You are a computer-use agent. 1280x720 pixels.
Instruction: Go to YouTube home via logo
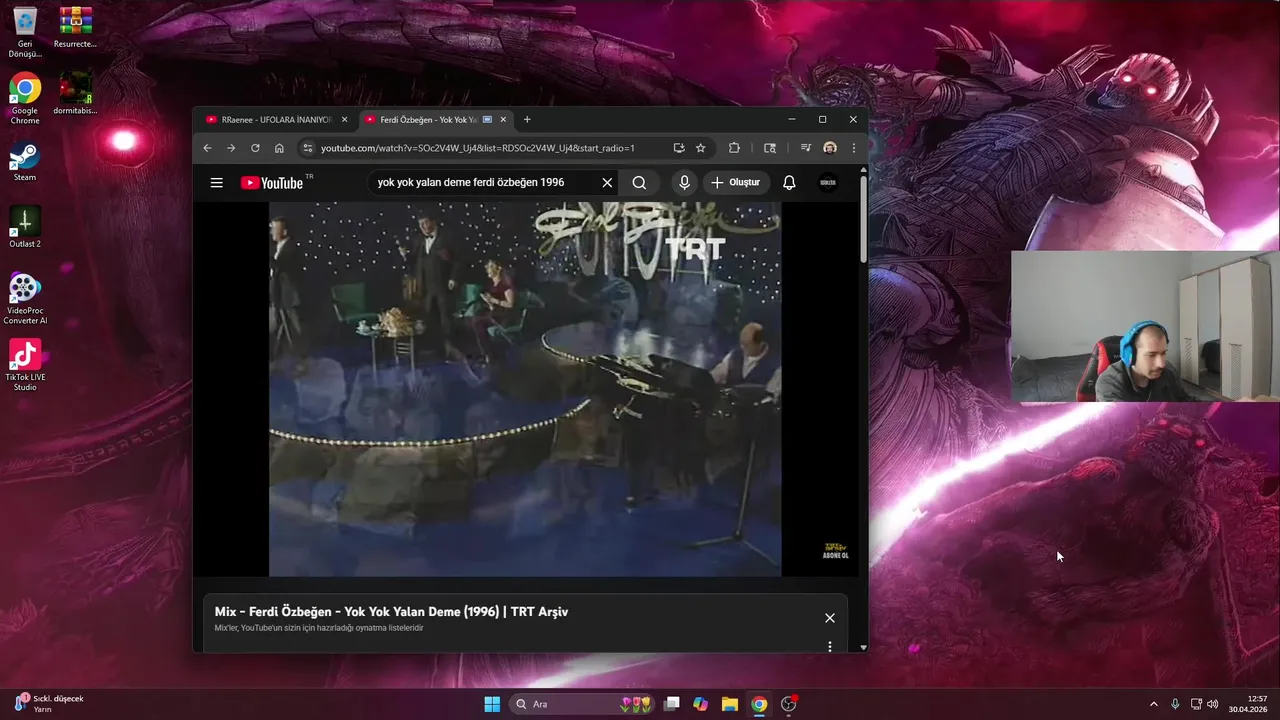(x=272, y=183)
